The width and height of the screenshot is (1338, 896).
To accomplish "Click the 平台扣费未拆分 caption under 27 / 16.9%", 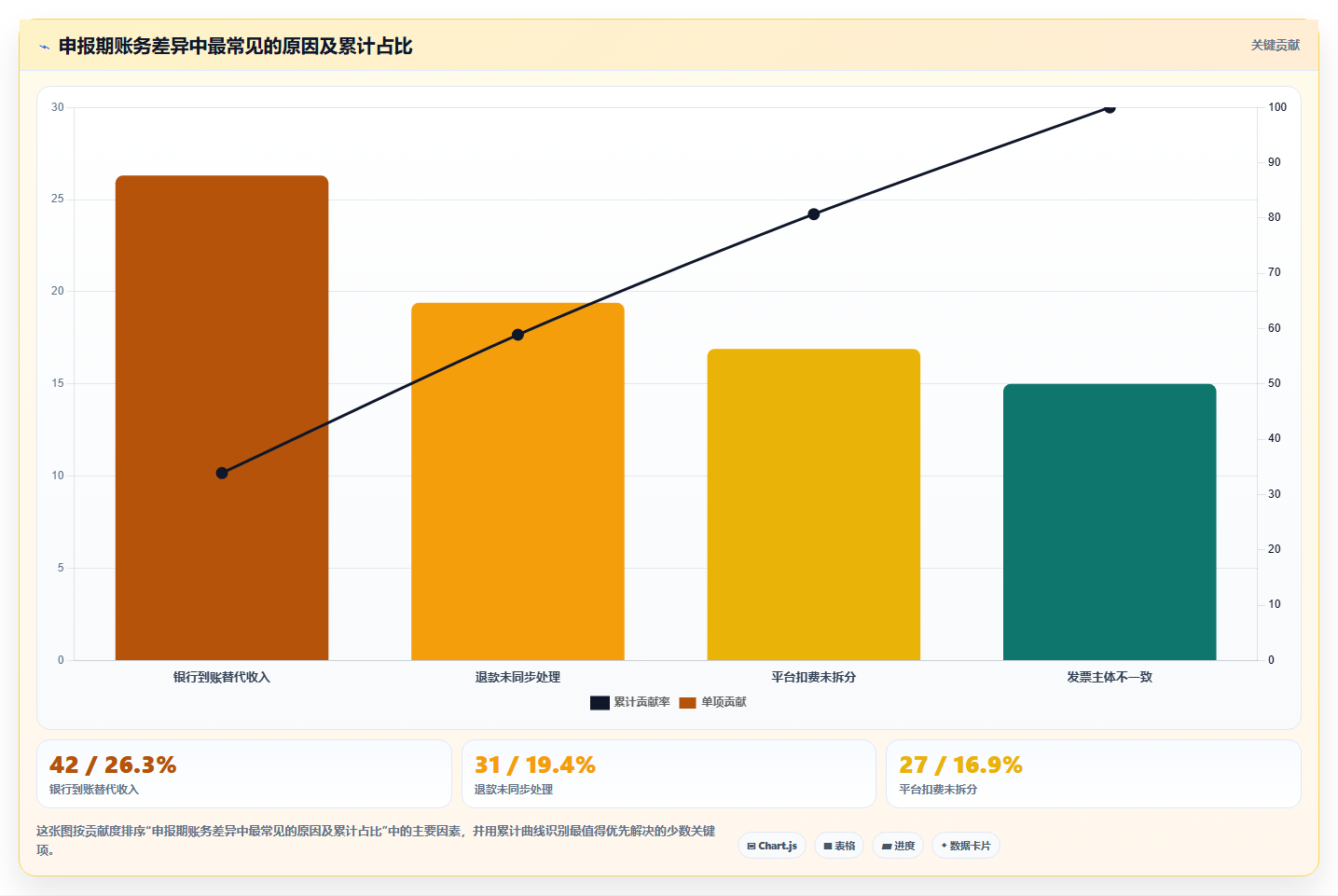I will pos(938,789).
